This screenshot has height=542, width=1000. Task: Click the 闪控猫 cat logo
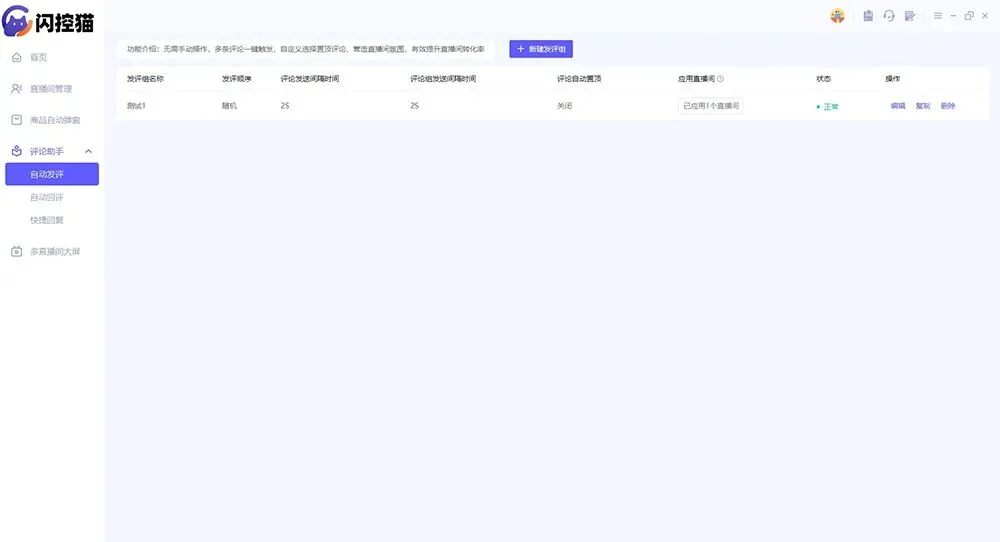point(17,21)
